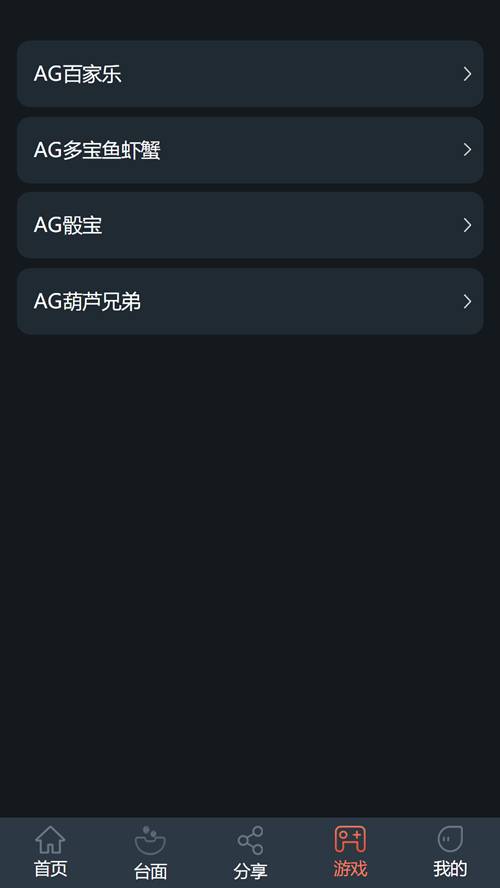Switch to the 分享 tab label
The width and height of the screenshot is (500, 888).
(250, 870)
